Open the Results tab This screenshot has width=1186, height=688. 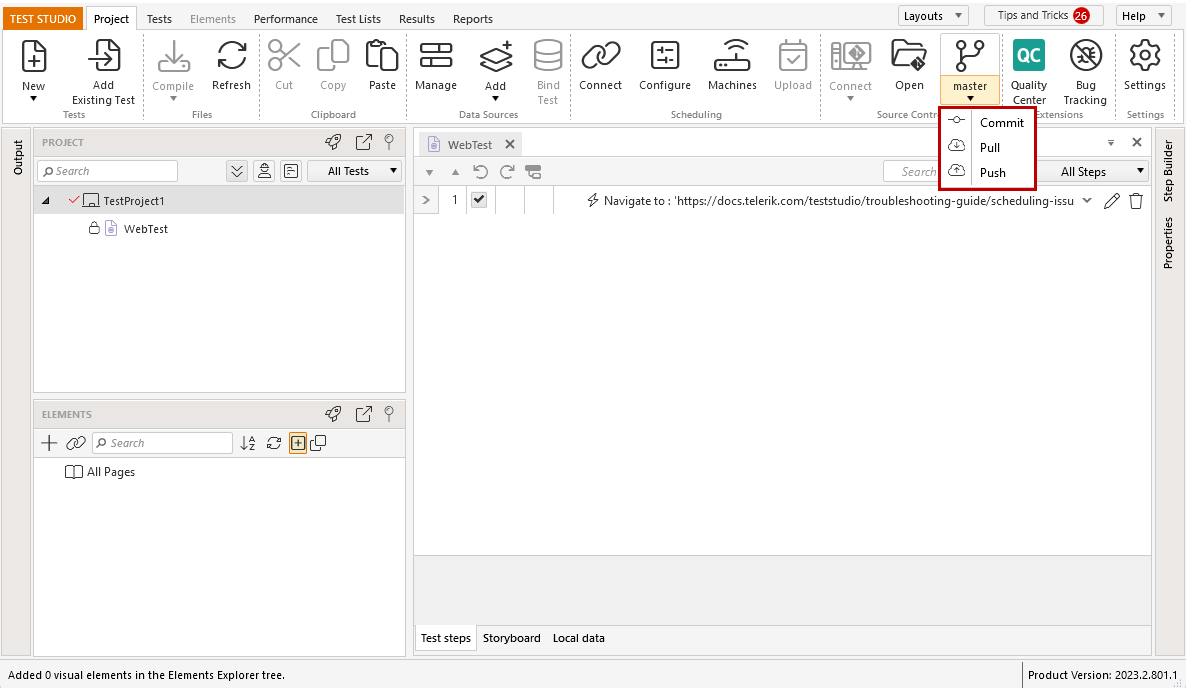coord(417,19)
